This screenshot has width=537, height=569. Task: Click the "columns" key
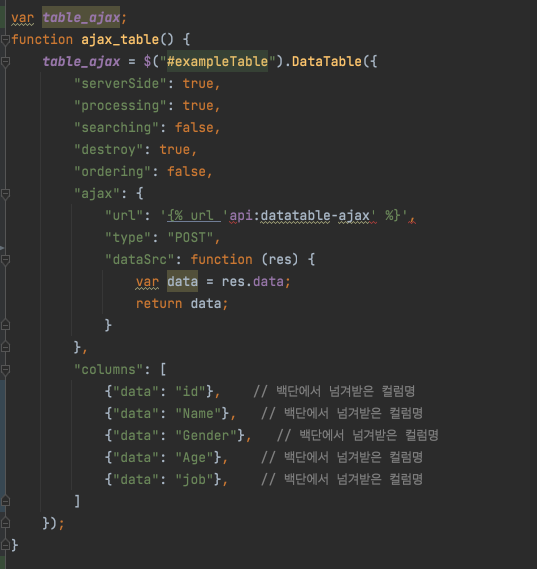108,369
